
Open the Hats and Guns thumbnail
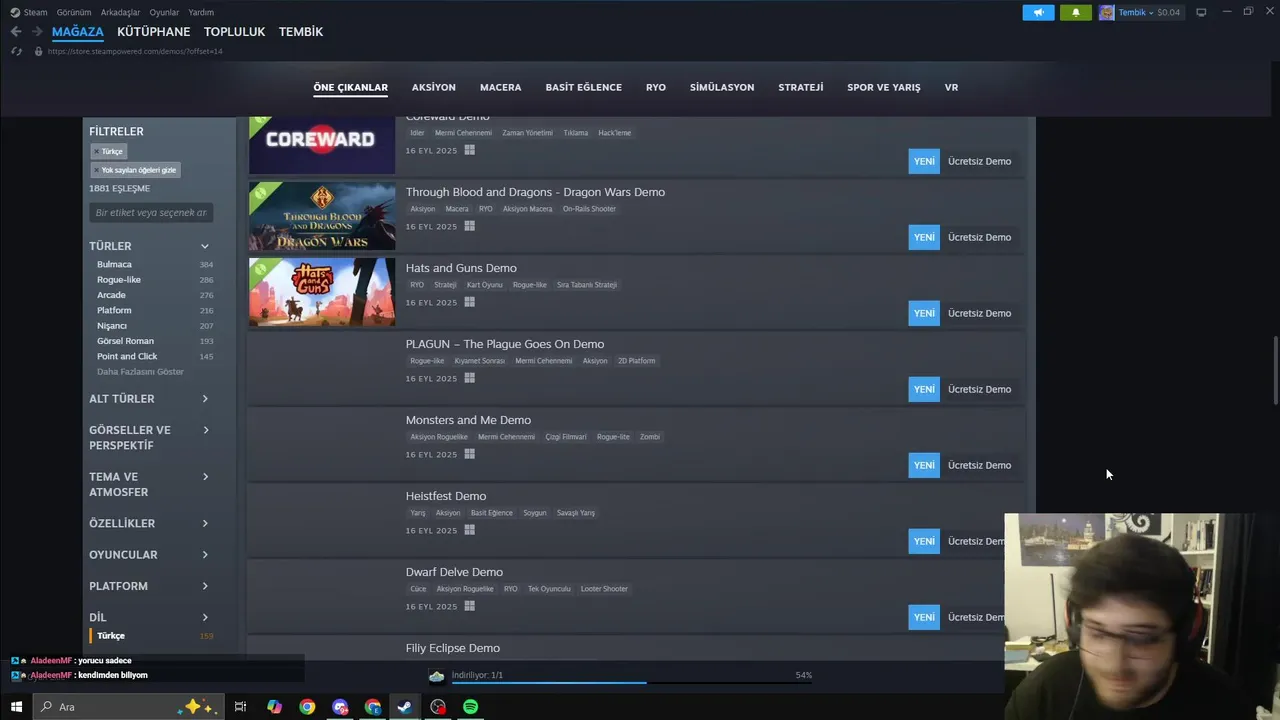pos(322,292)
